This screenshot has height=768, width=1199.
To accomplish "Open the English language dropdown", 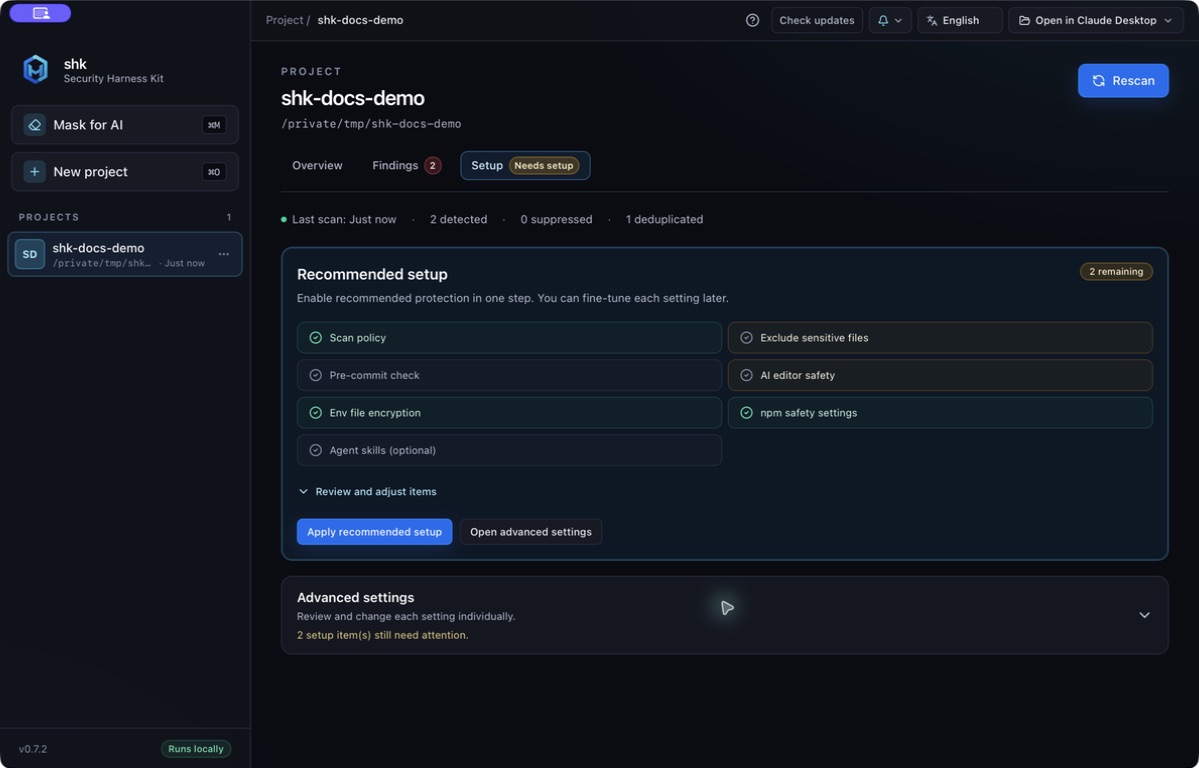I will [x=960, y=21].
